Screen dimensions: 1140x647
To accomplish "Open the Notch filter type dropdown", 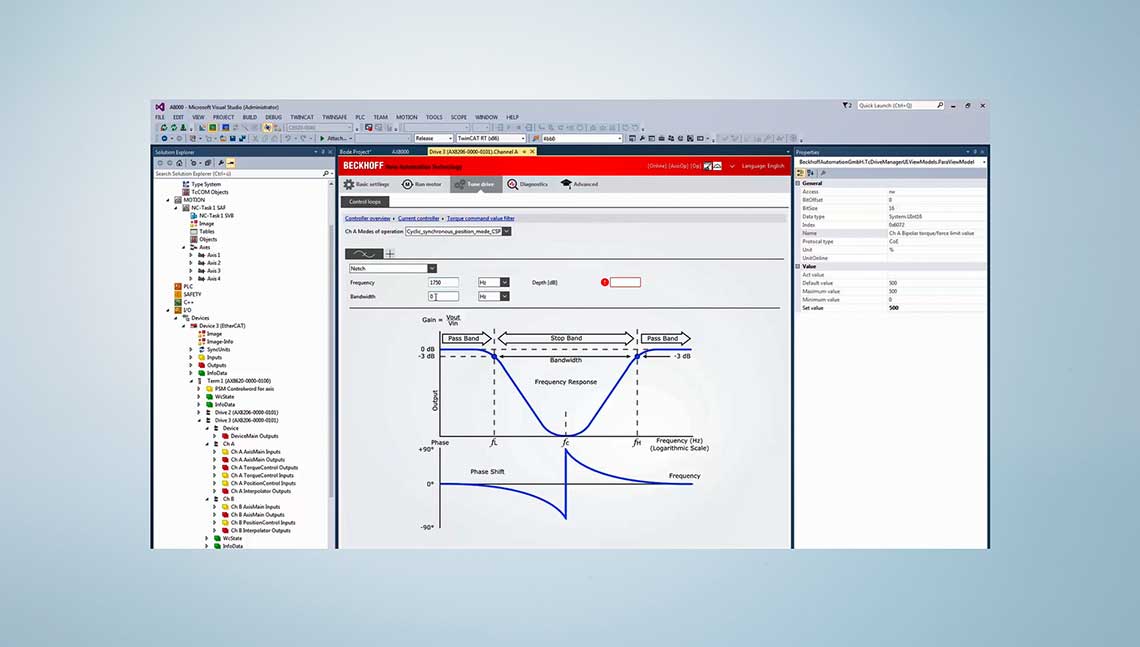I will tap(431, 268).
